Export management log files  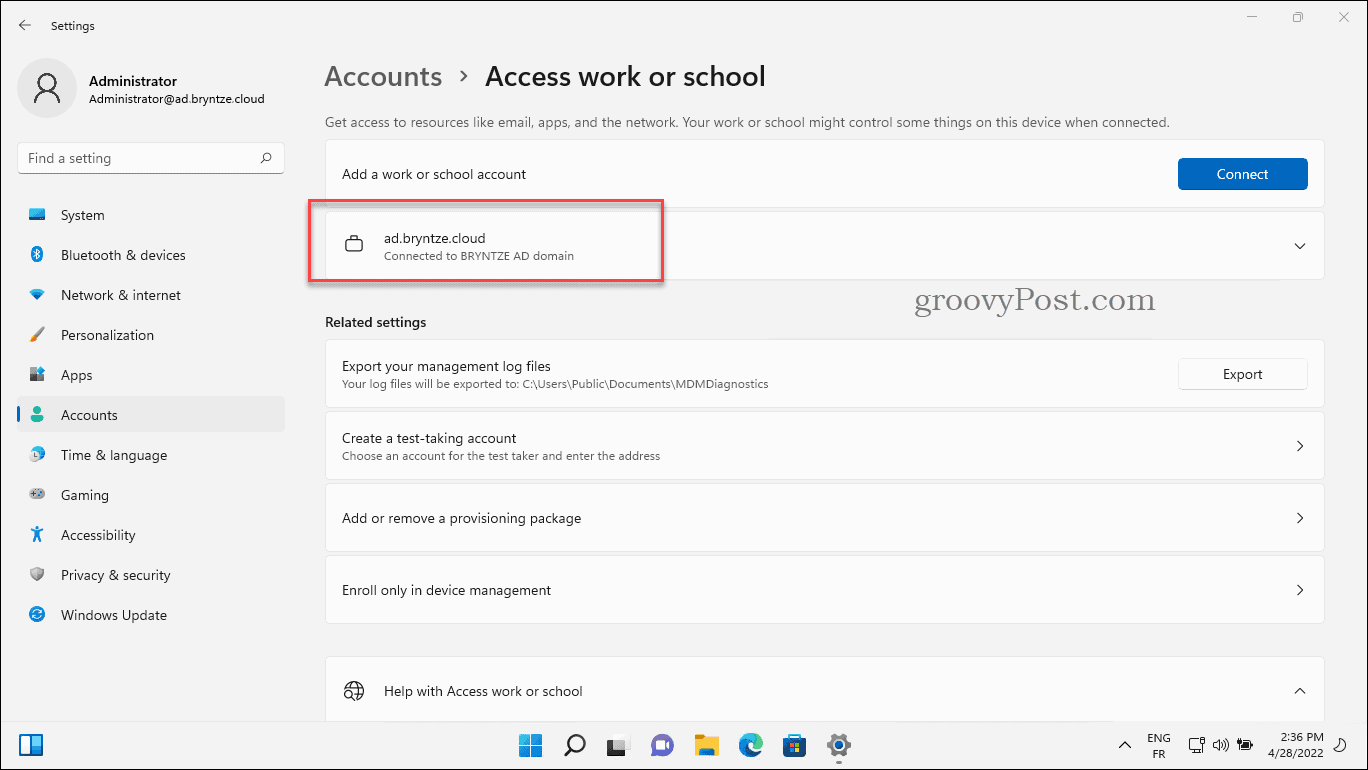point(1242,374)
